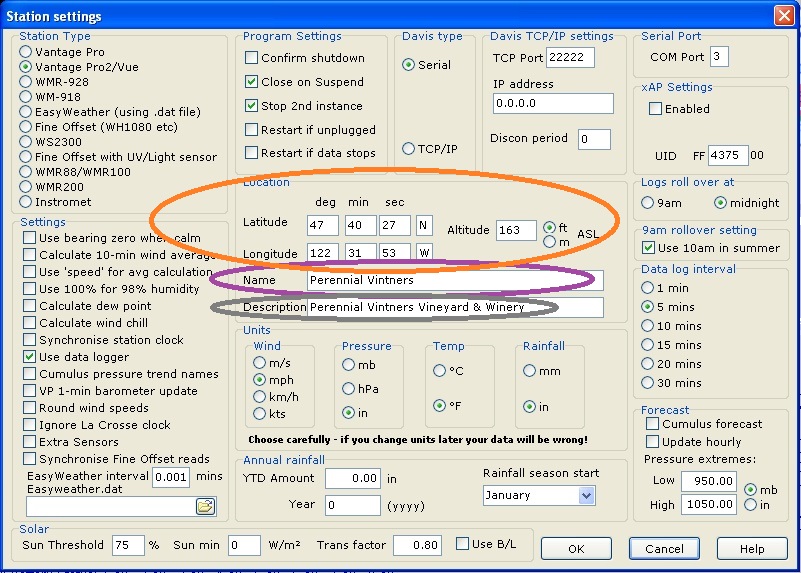This screenshot has width=801, height=573.
Task: Click the Altitude value field
Action: (x=515, y=230)
